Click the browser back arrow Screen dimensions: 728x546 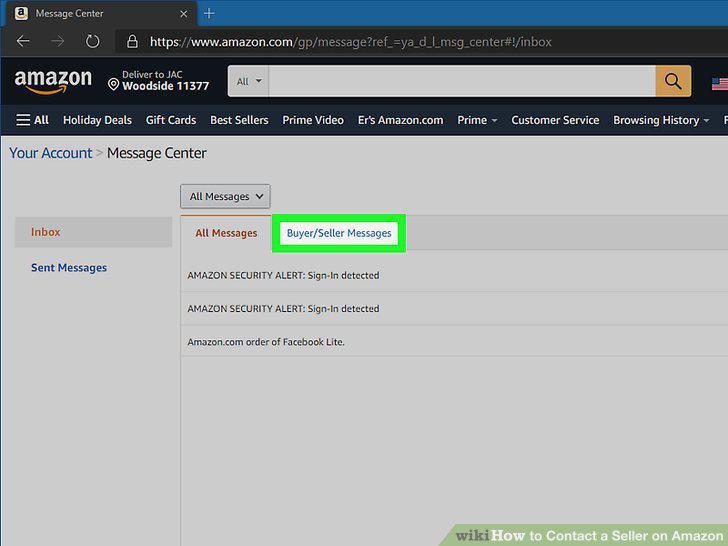tap(23, 41)
